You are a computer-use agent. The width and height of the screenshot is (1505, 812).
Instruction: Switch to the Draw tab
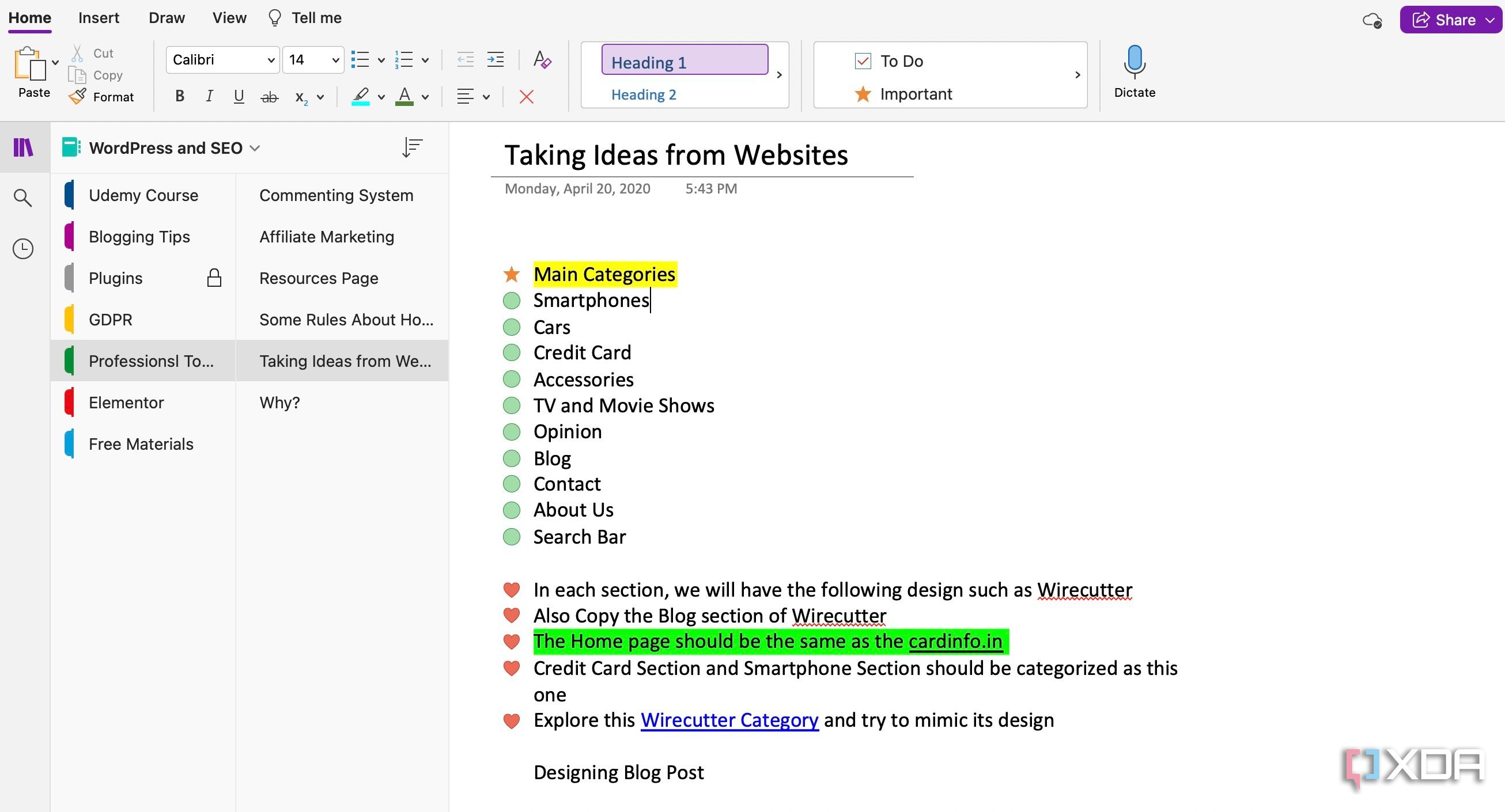[167, 18]
